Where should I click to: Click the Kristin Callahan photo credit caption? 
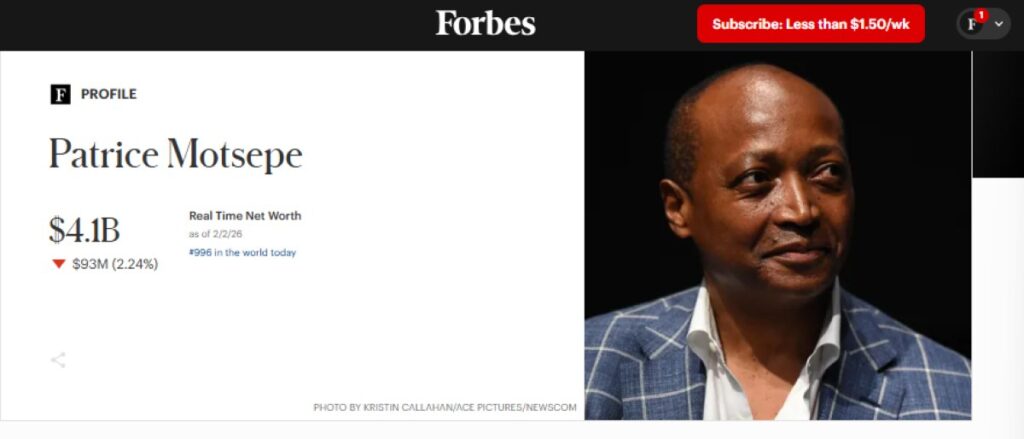coord(445,407)
